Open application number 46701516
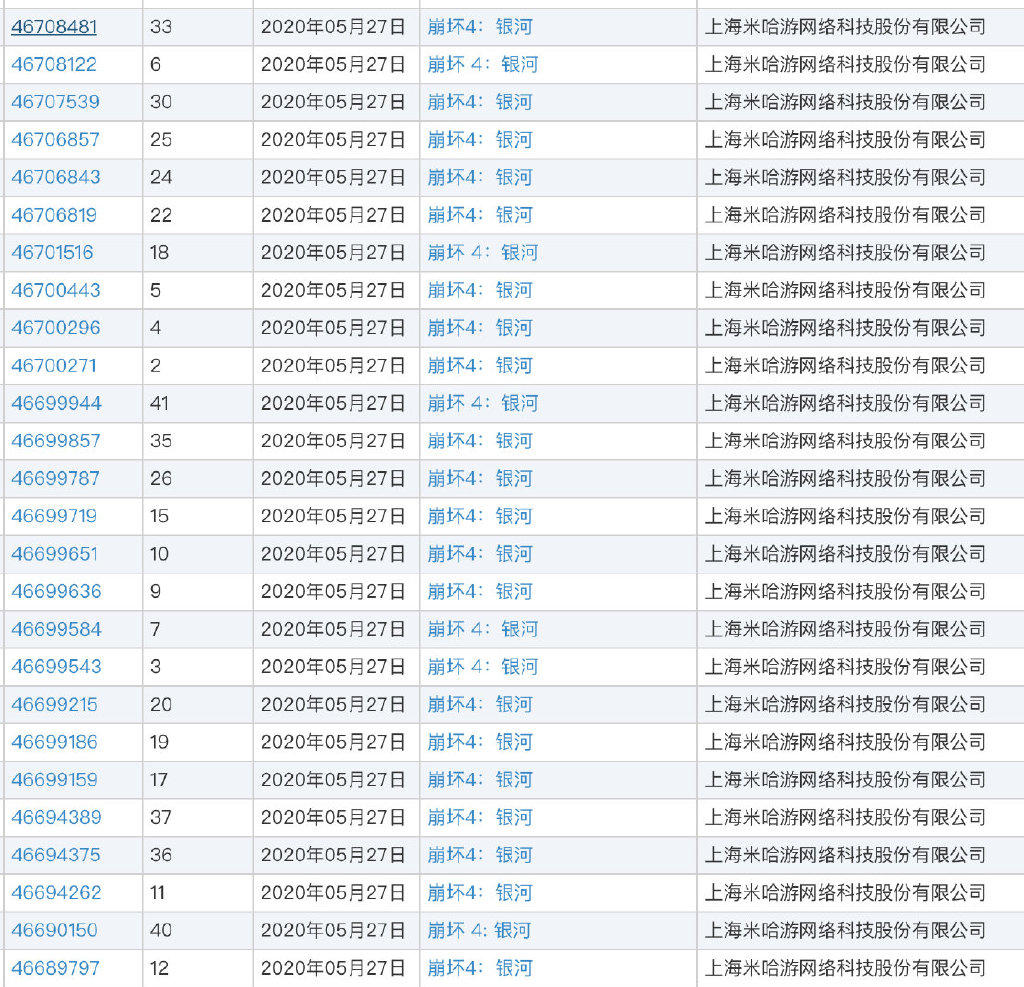Screen dimensions: 1024x987 coord(52,252)
